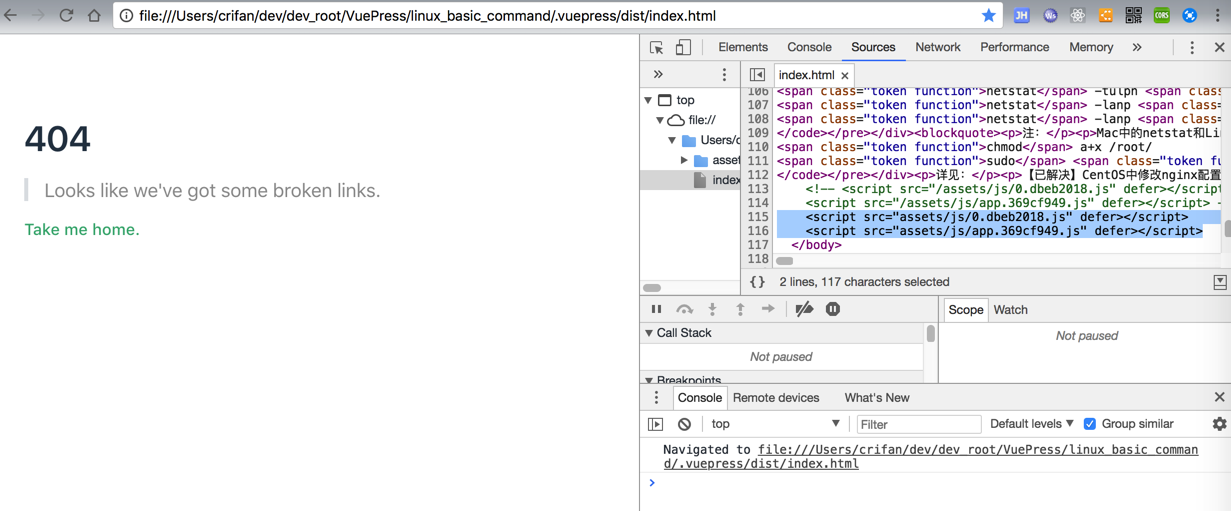Open the QR code extension icon
1231x511 pixels.
coord(1133,15)
